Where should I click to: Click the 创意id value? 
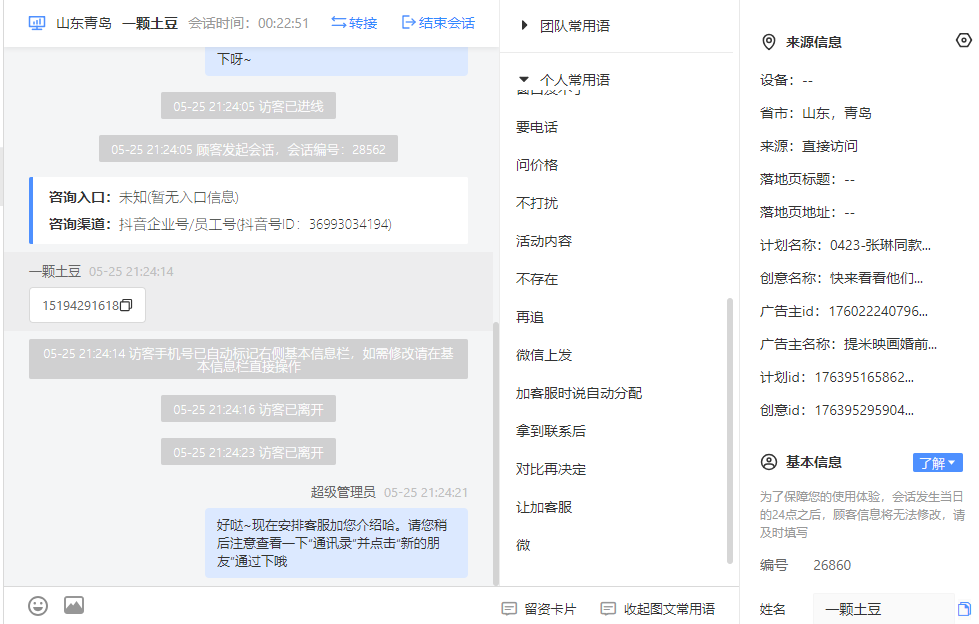click(x=864, y=411)
